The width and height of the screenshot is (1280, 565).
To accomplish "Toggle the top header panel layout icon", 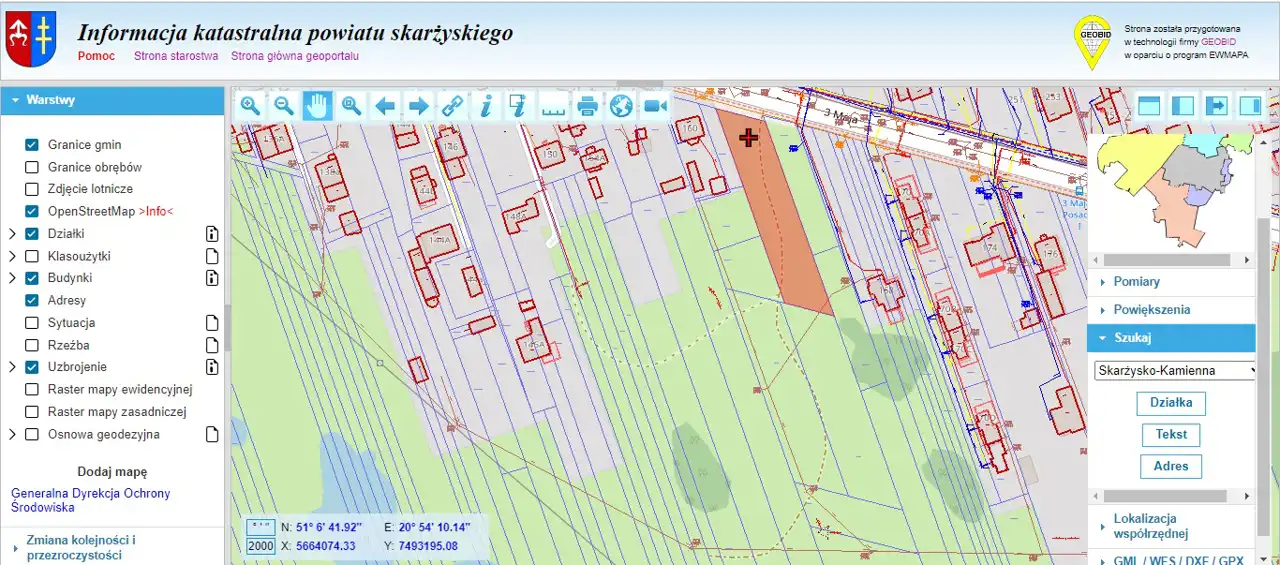I will pyautogui.click(x=1149, y=106).
